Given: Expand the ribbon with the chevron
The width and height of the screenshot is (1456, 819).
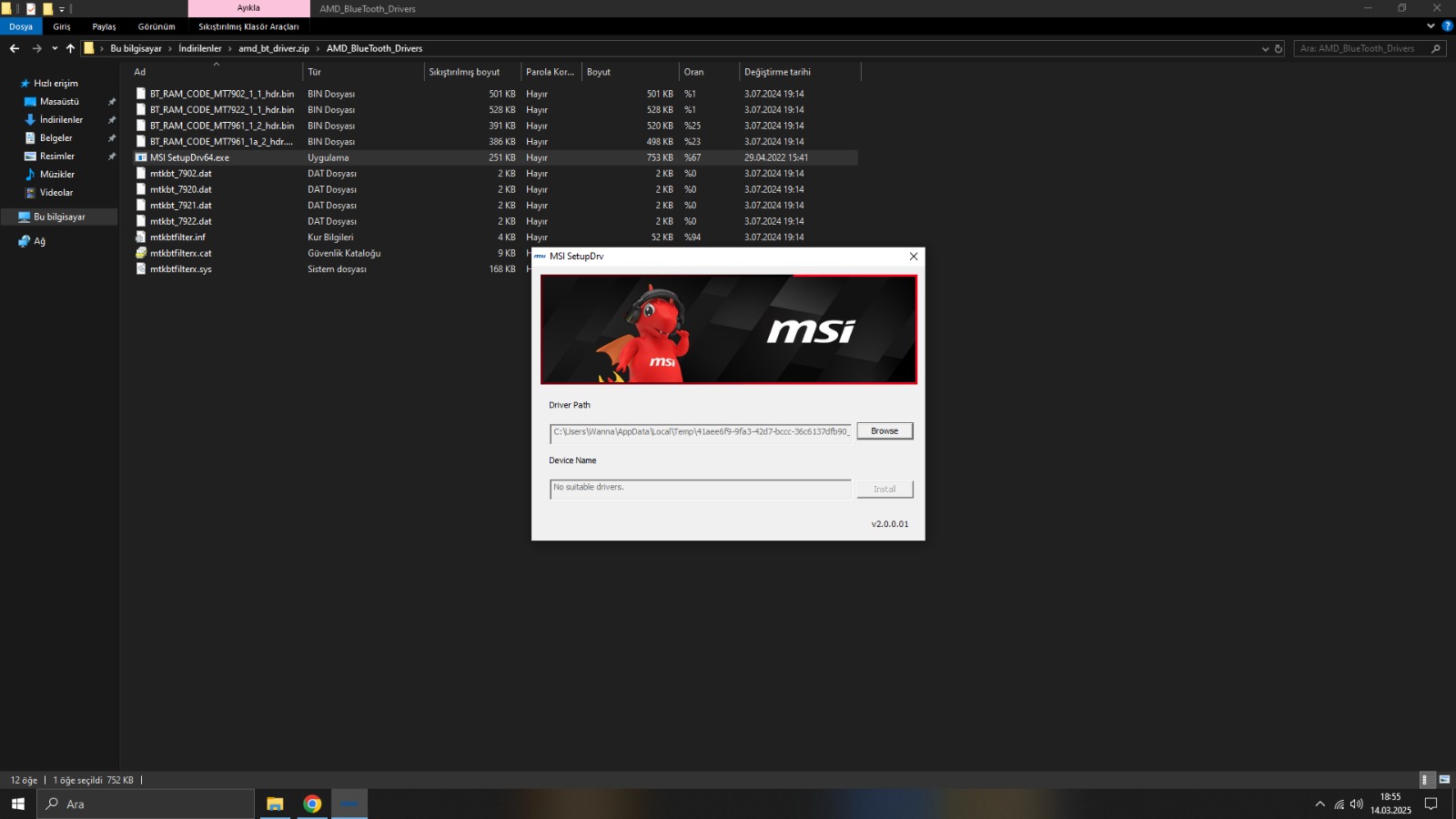Looking at the screenshot, I should click(x=1431, y=26).
